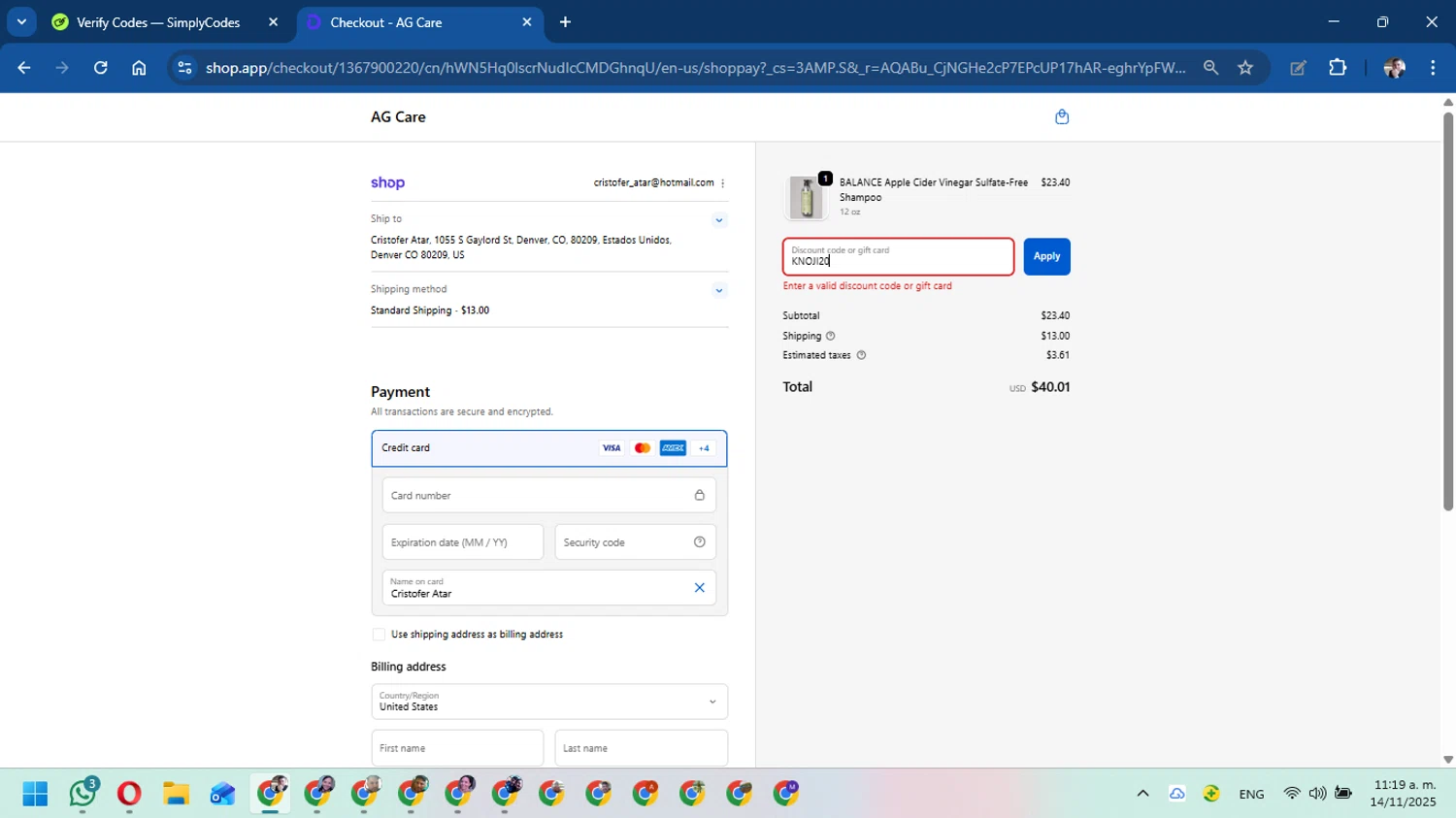
Task: Open account options beside cristofer_atar@hotmail.com
Action: [722, 183]
